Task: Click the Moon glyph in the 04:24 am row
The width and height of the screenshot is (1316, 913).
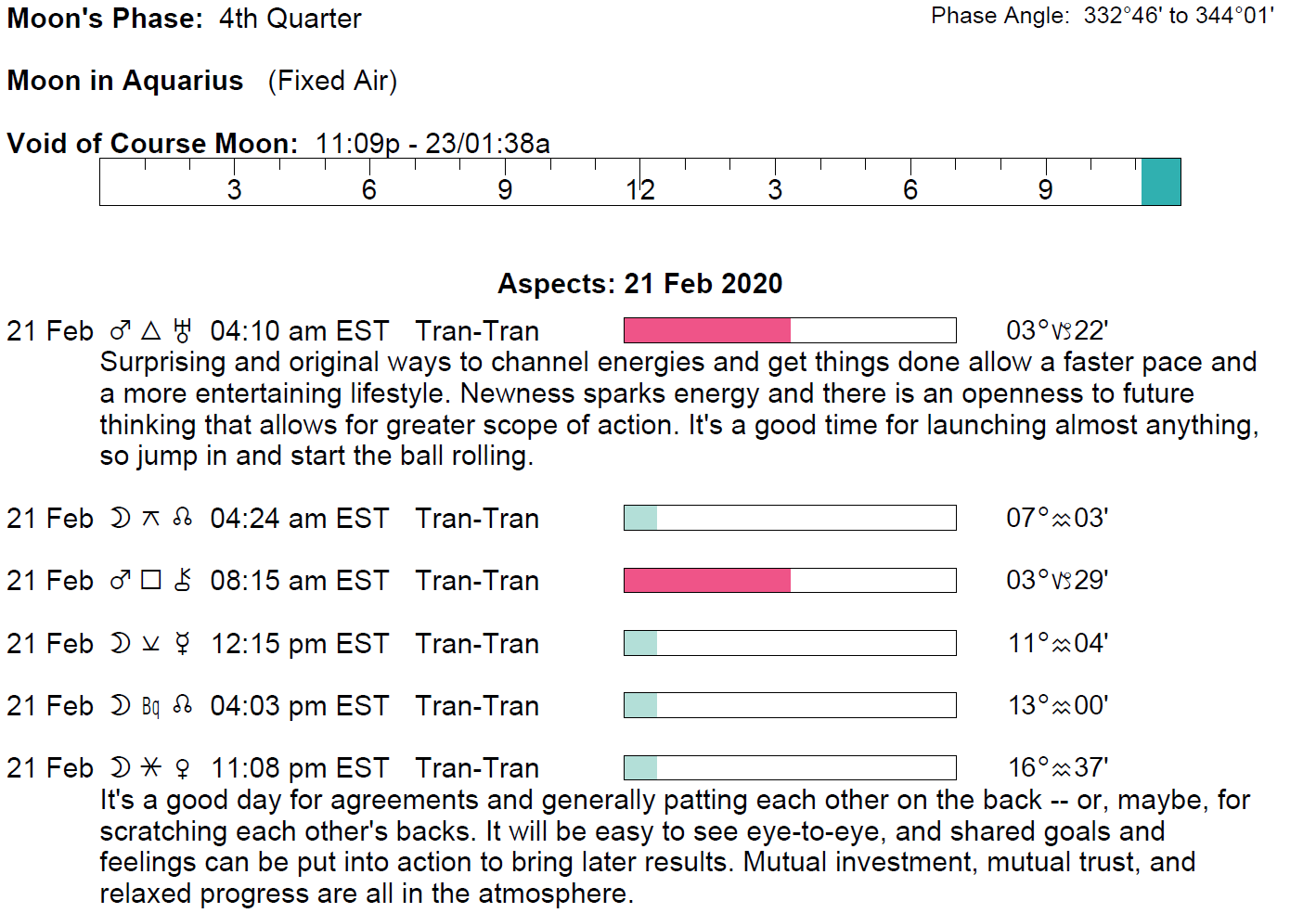Action: 121,519
